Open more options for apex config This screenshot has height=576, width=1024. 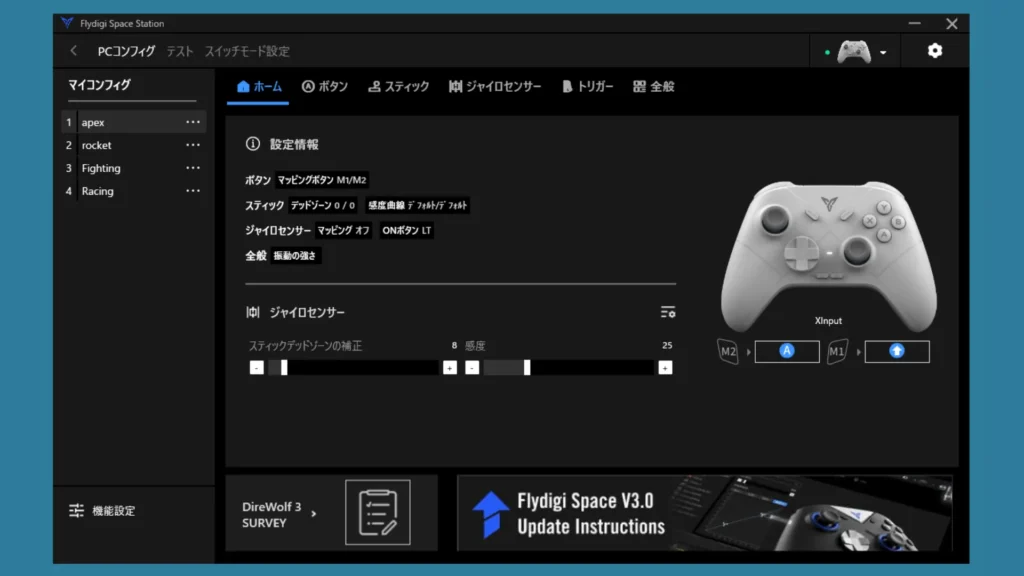pyautogui.click(x=193, y=122)
